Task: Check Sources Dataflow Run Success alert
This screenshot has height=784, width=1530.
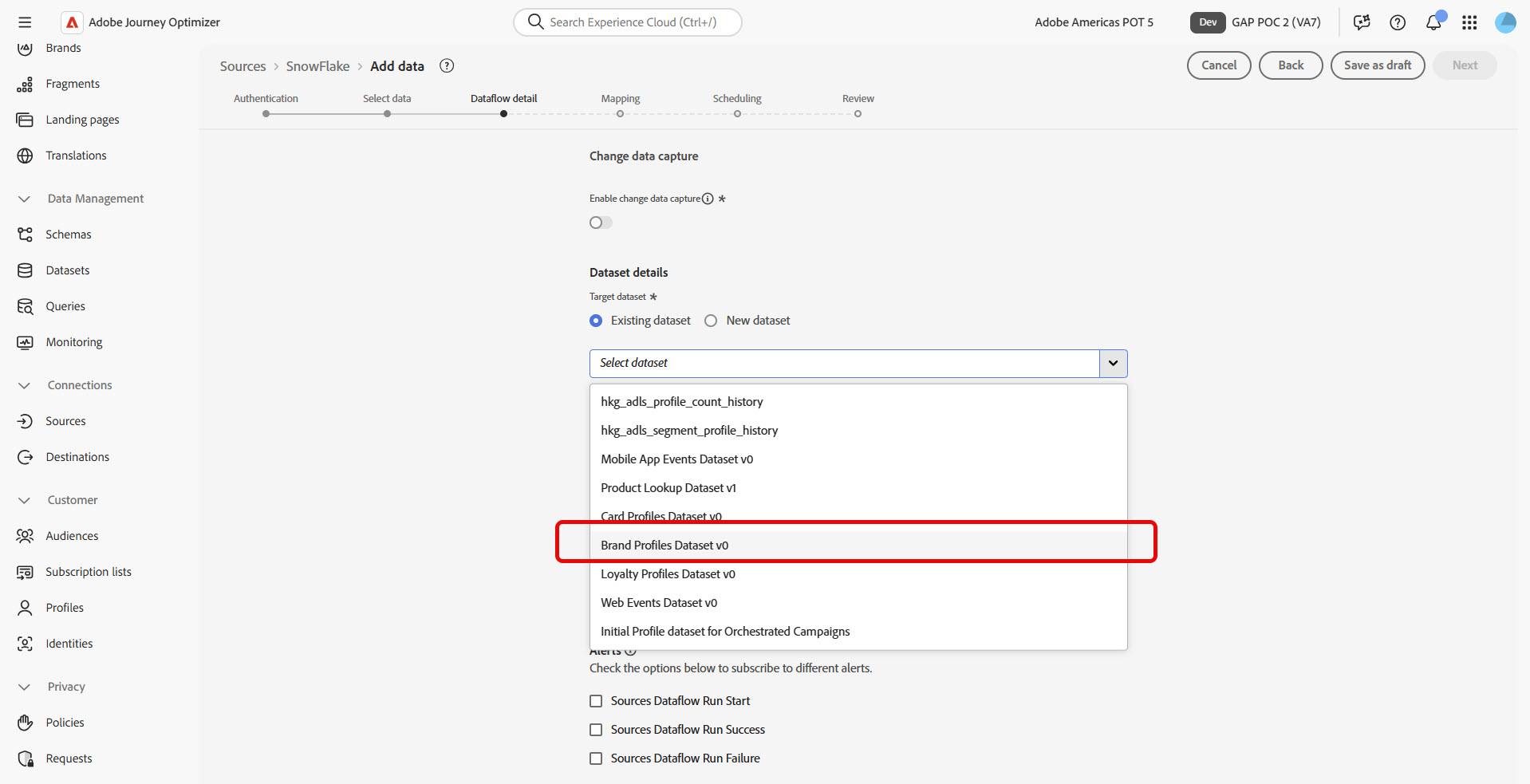Action: point(596,730)
